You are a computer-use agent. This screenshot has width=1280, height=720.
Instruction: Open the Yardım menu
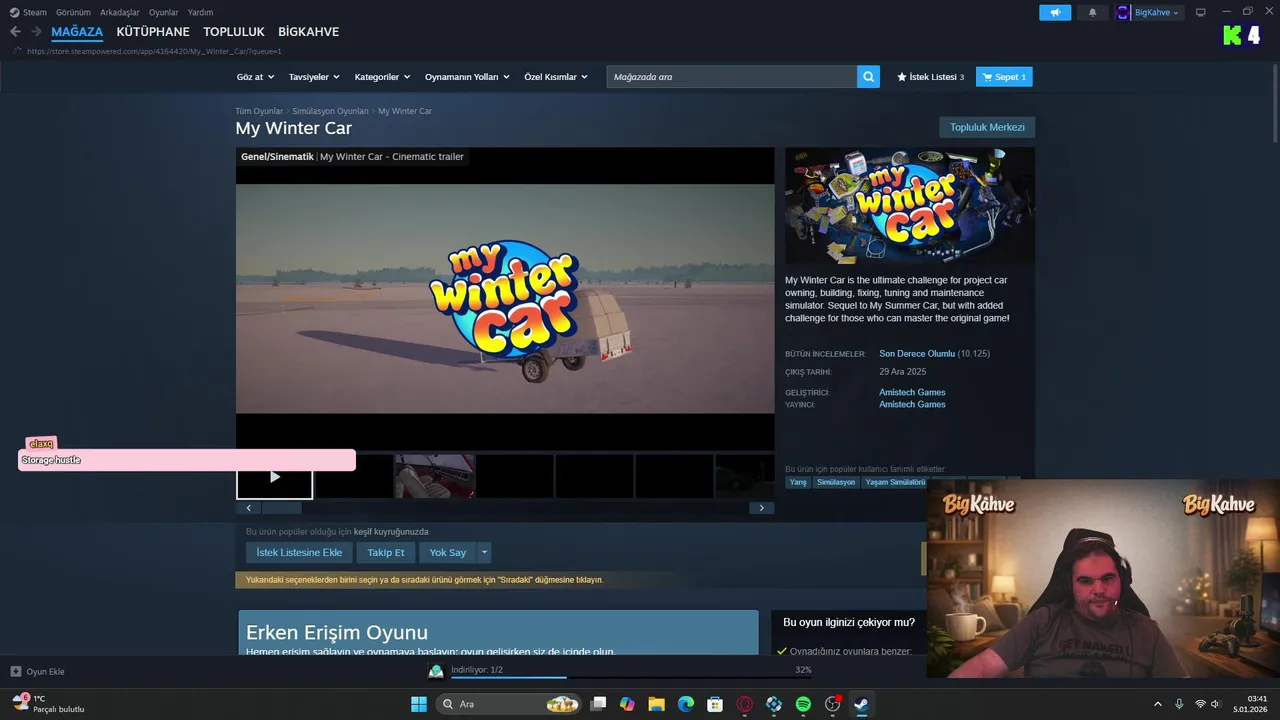(x=200, y=12)
